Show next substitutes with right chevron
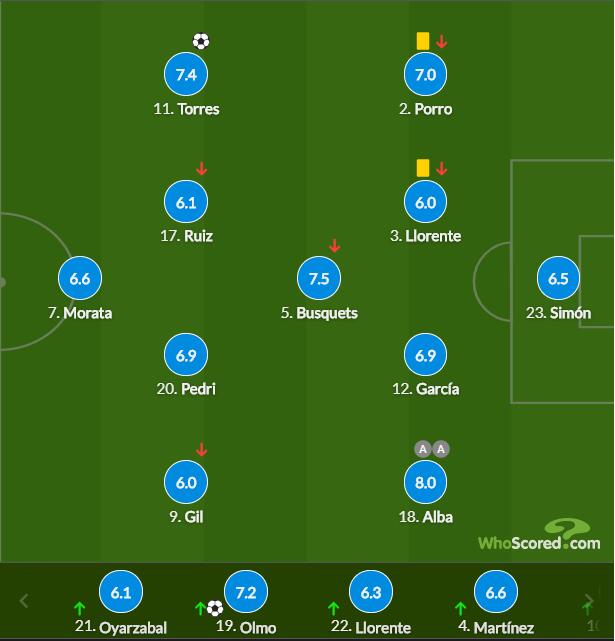The height and width of the screenshot is (641, 615). pos(589,601)
